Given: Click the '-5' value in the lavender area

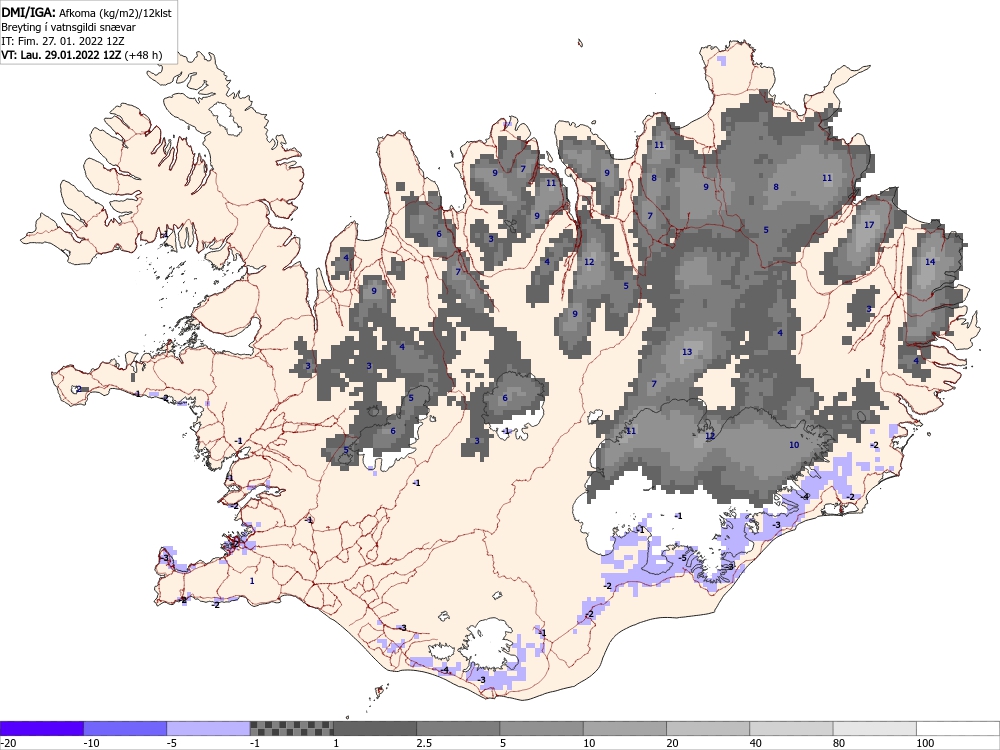Looking at the screenshot, I should point(682,558).
